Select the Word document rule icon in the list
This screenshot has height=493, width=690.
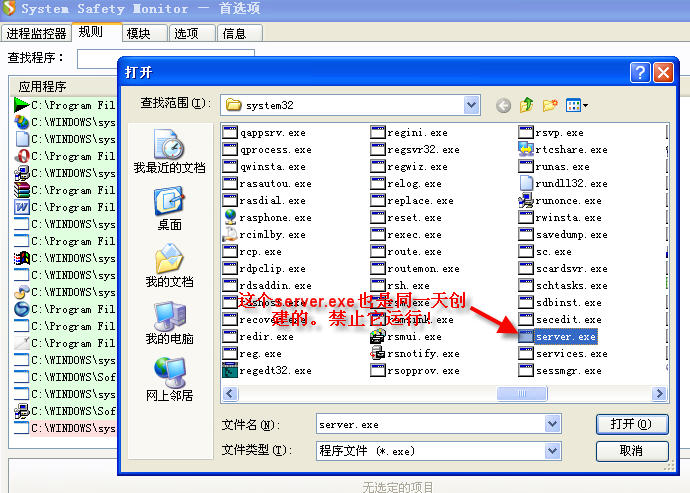tap(22, 207)
